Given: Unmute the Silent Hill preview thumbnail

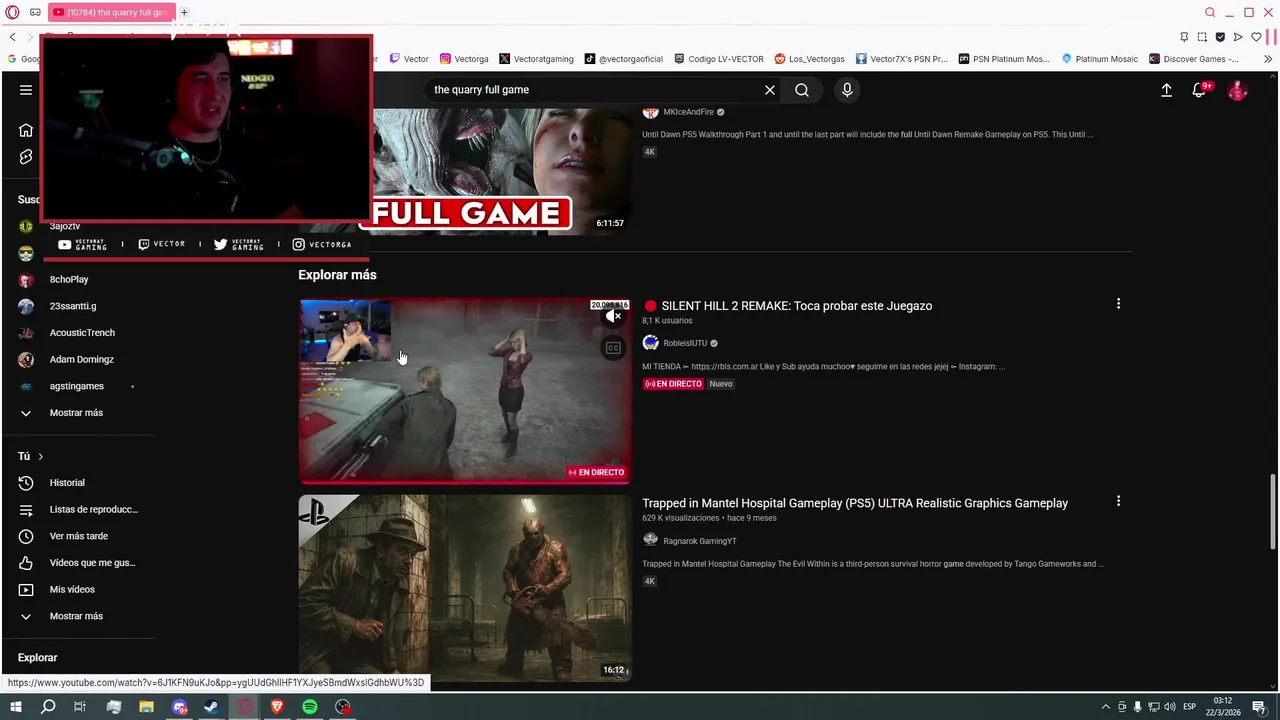Looking at the screenshot, I should 613,316.
